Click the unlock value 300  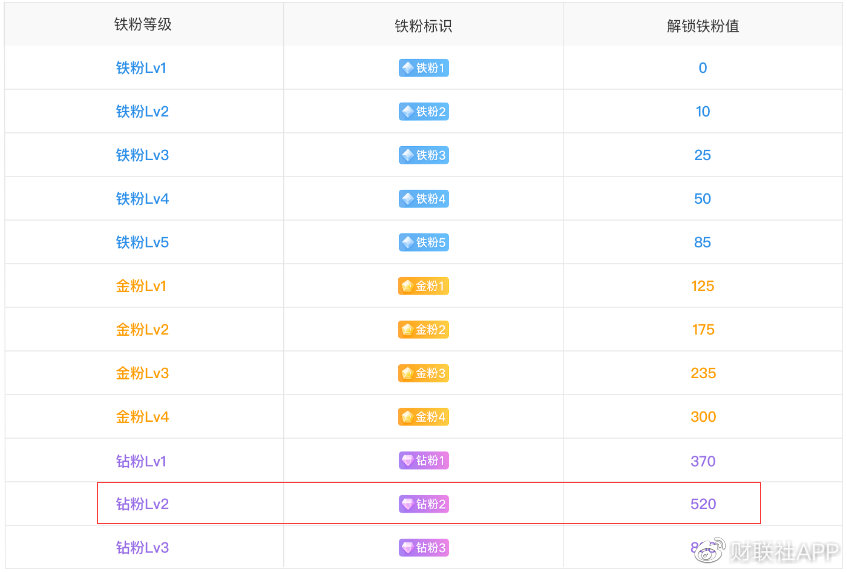(x=703, y=417)
